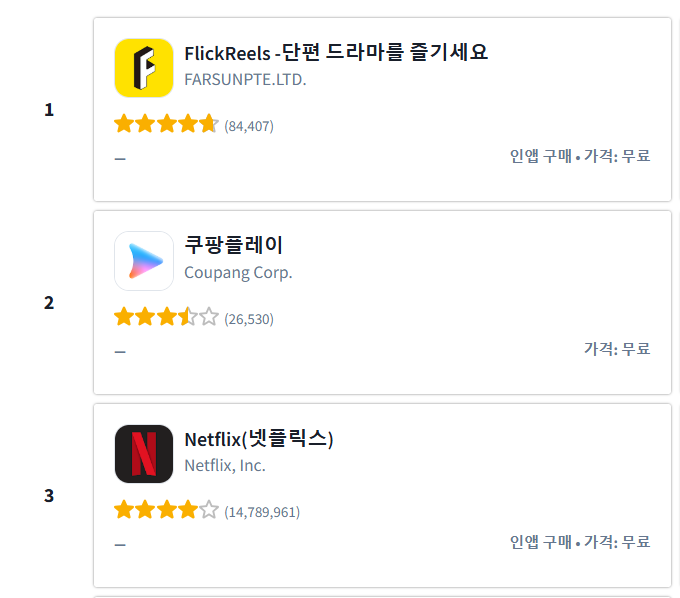Click the 14,789,961 review count
The width and height of the screenshot is (680, 598).
[x=262, y=513]
